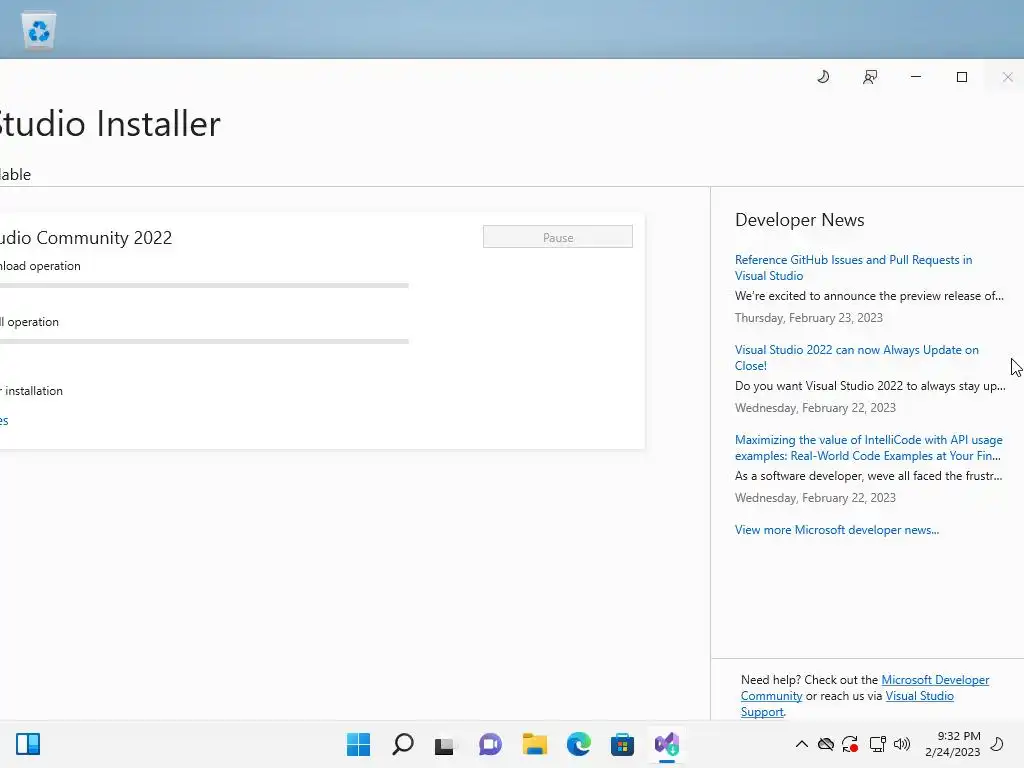Click the Developer News heading
The image size is (1024, 768).
[799, 220]
